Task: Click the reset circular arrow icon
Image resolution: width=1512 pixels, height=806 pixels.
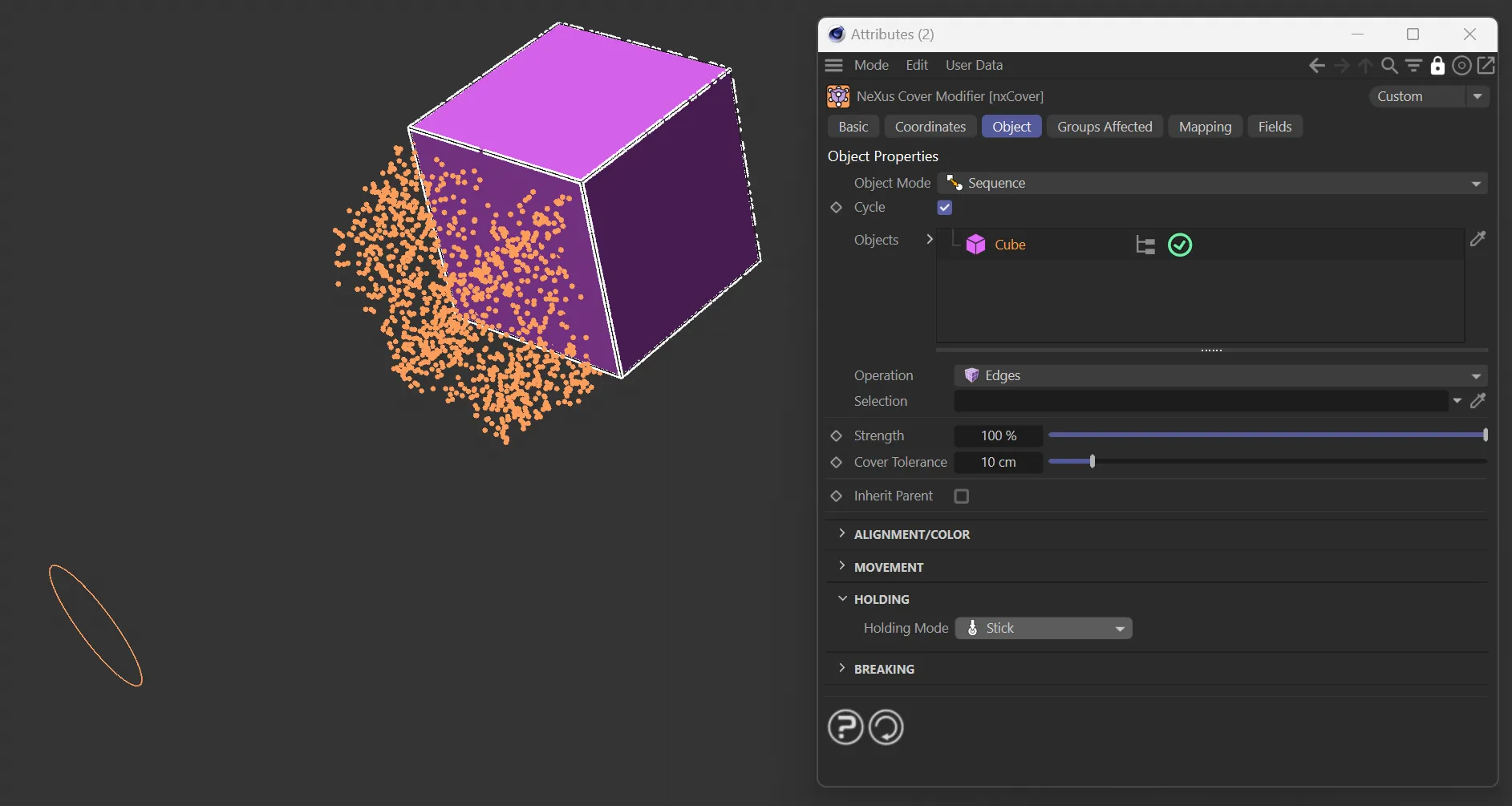Action: click(x=886, y=727)
